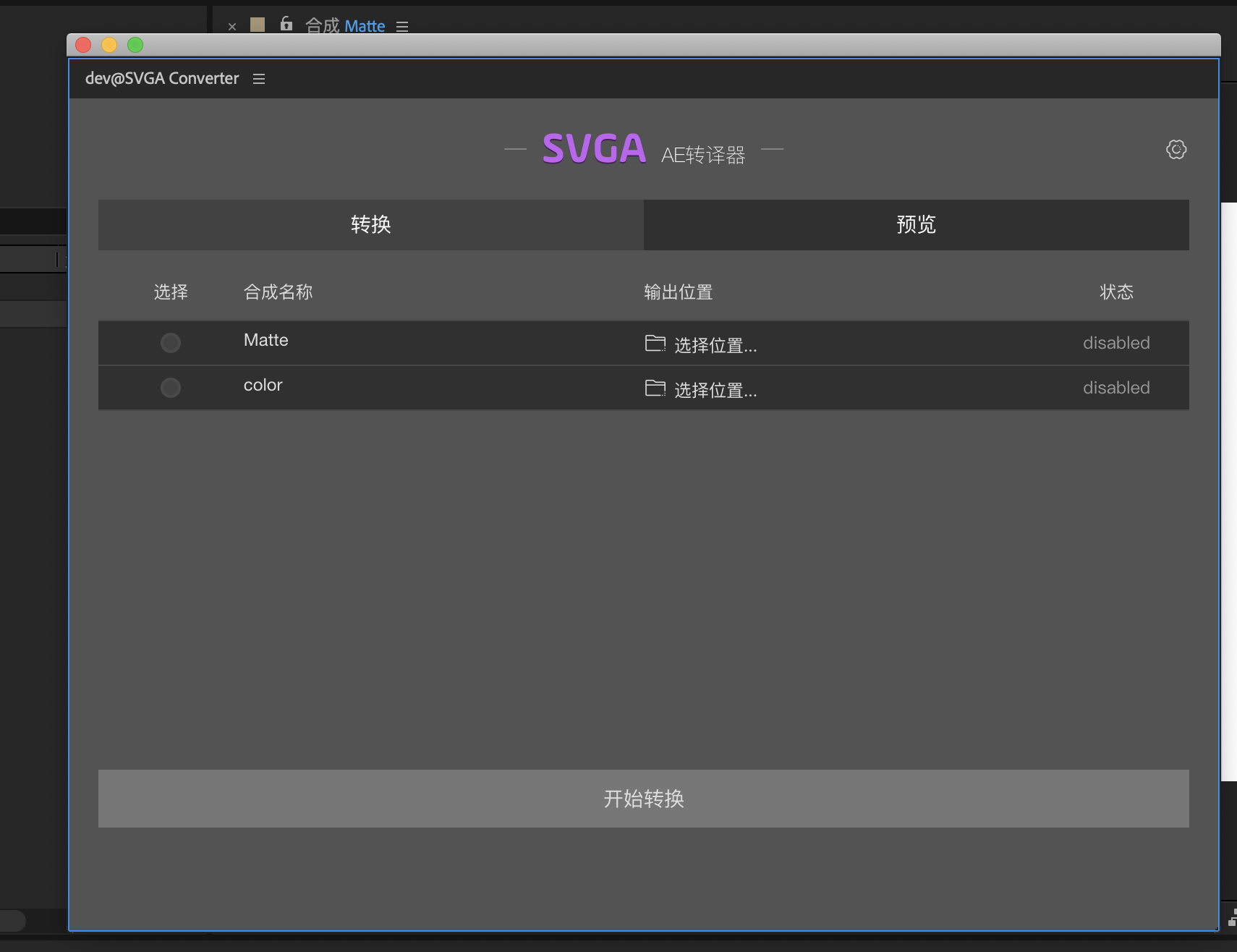Click the 输出位置 column header
Image resolution: width=1237 pixels, height=952 pixels.
(x=679, y=292)
